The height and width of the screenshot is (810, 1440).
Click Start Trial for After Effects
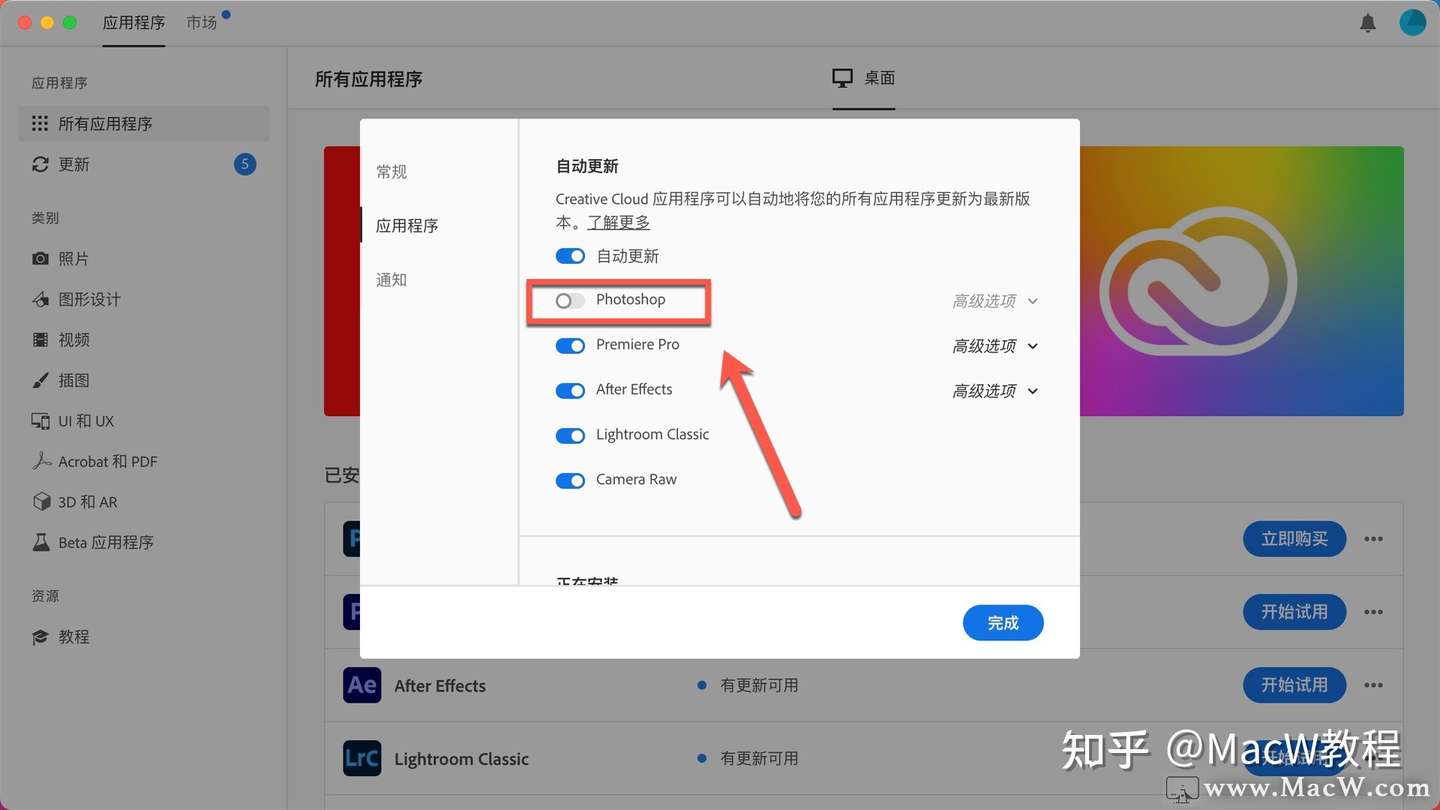click(x=1294, y=685)
